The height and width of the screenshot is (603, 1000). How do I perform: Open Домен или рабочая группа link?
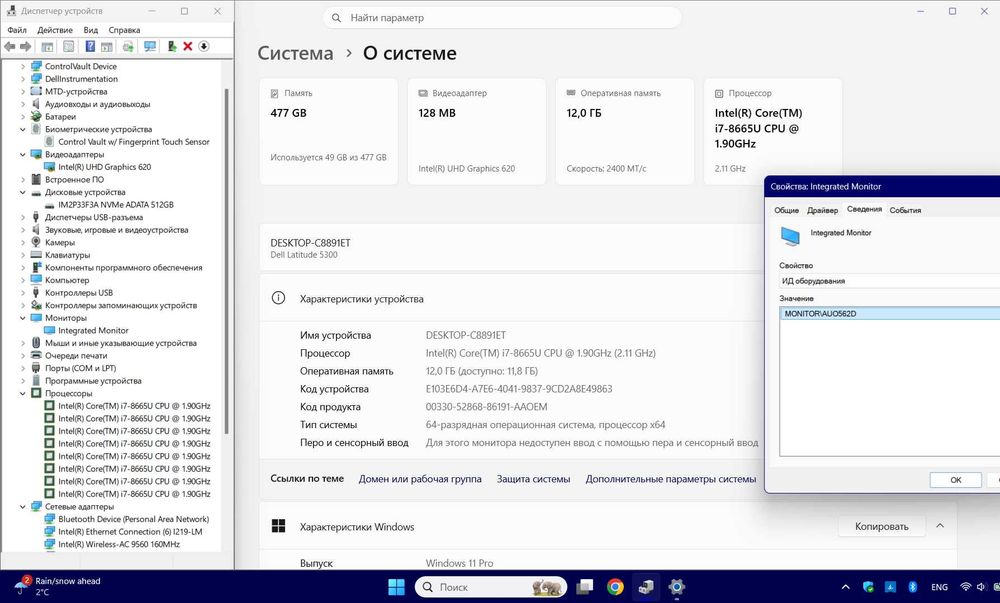pyautogui.click(x=420, y=479)
